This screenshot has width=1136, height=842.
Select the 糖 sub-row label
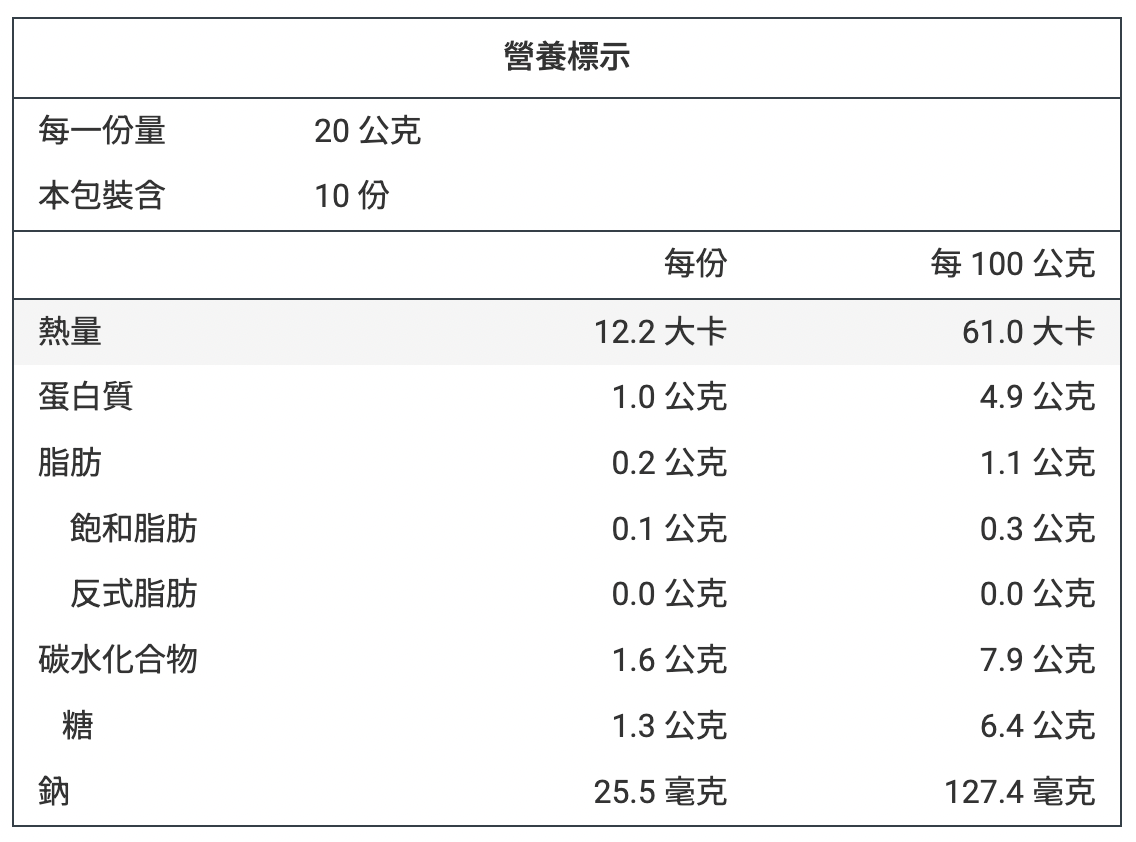point(77,726)
